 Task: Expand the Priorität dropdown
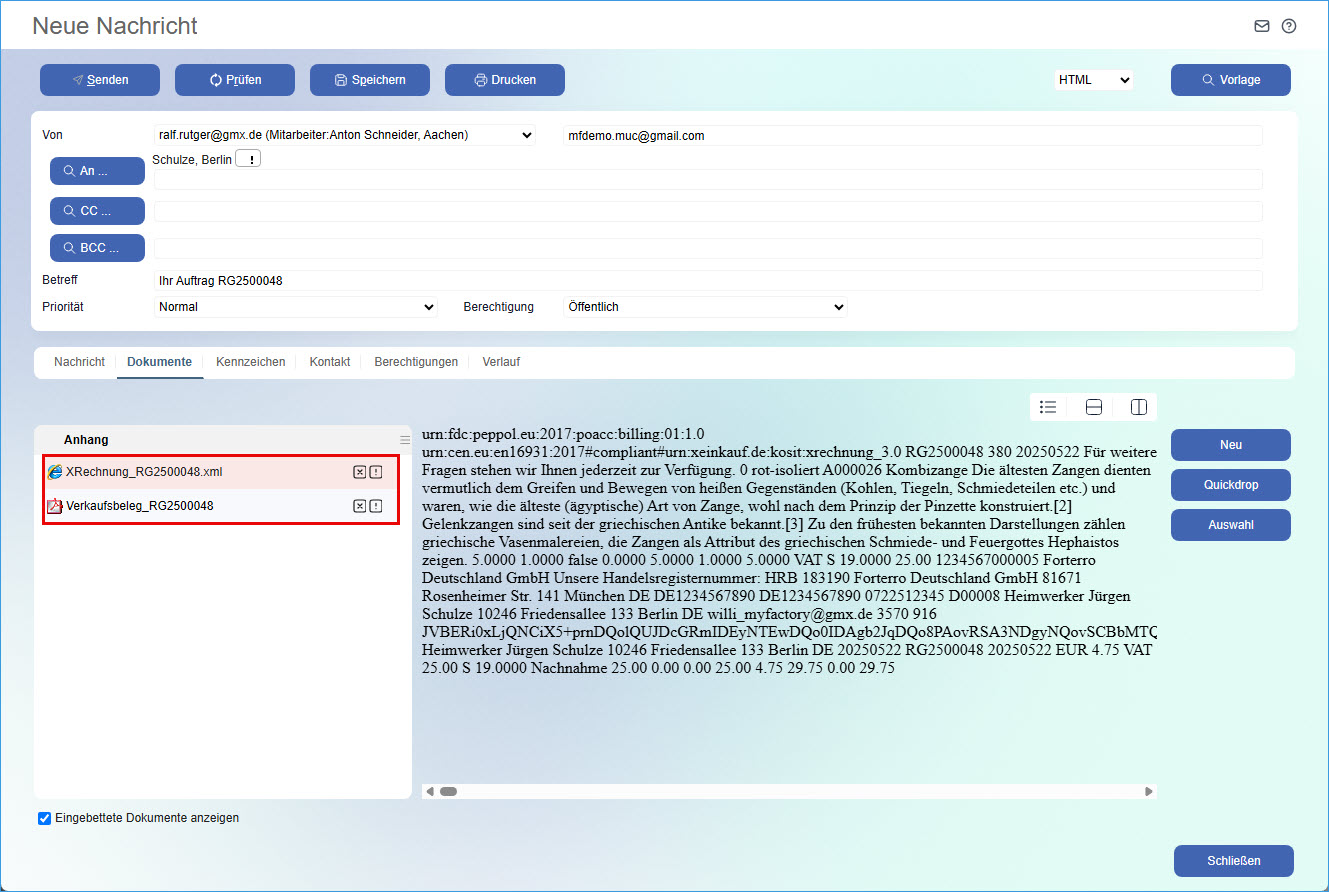[296, 307]
